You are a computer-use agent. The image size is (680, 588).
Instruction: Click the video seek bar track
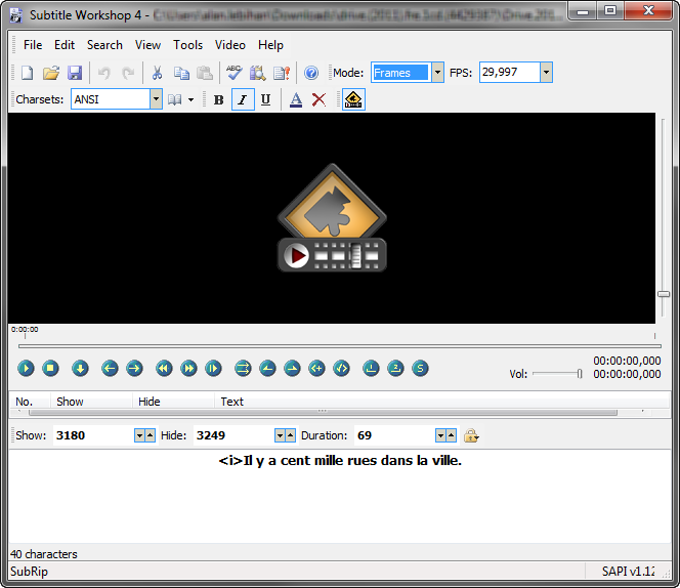340,346
